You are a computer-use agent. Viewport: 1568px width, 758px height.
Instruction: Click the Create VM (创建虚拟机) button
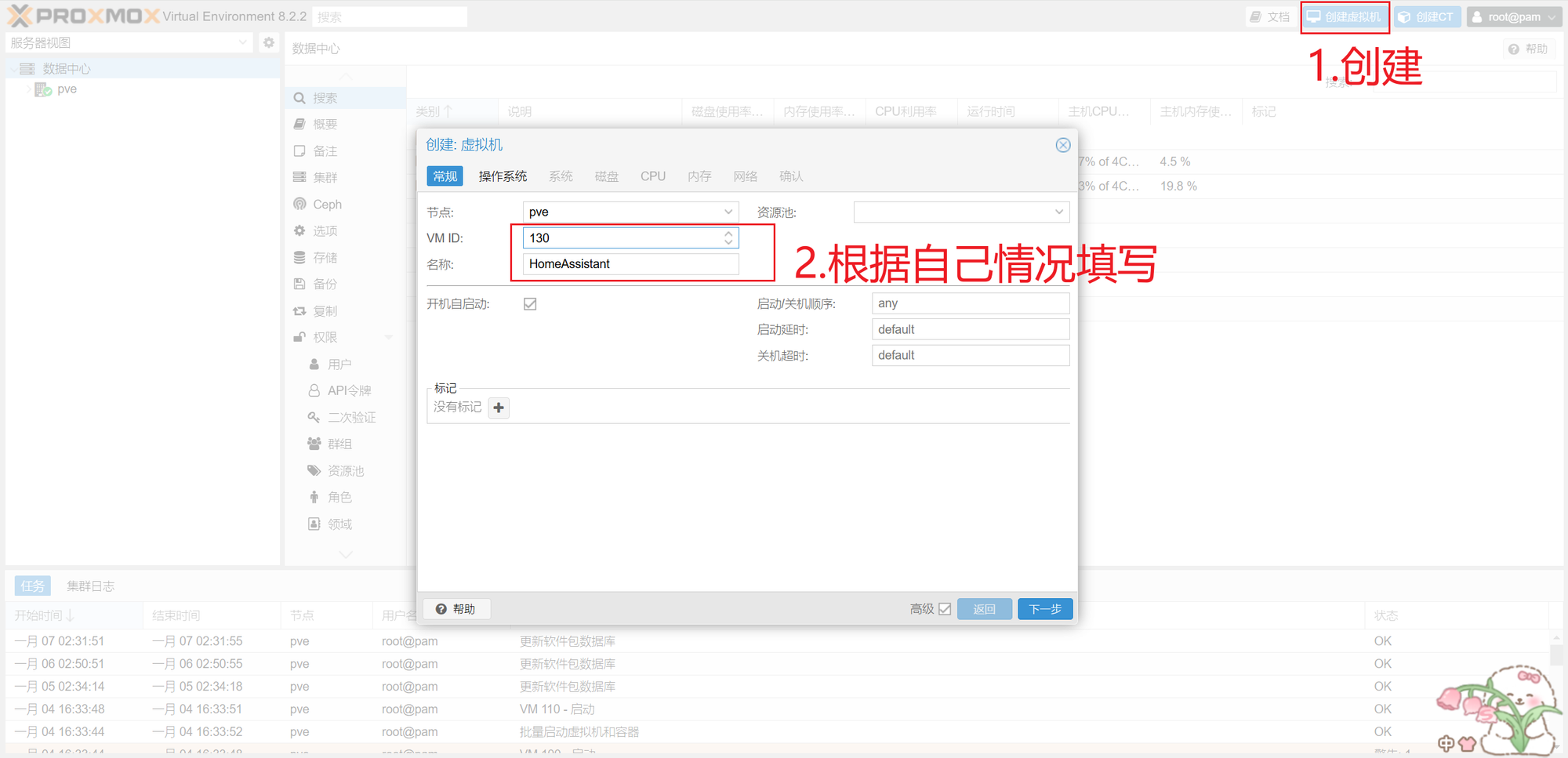[1345, 16]
